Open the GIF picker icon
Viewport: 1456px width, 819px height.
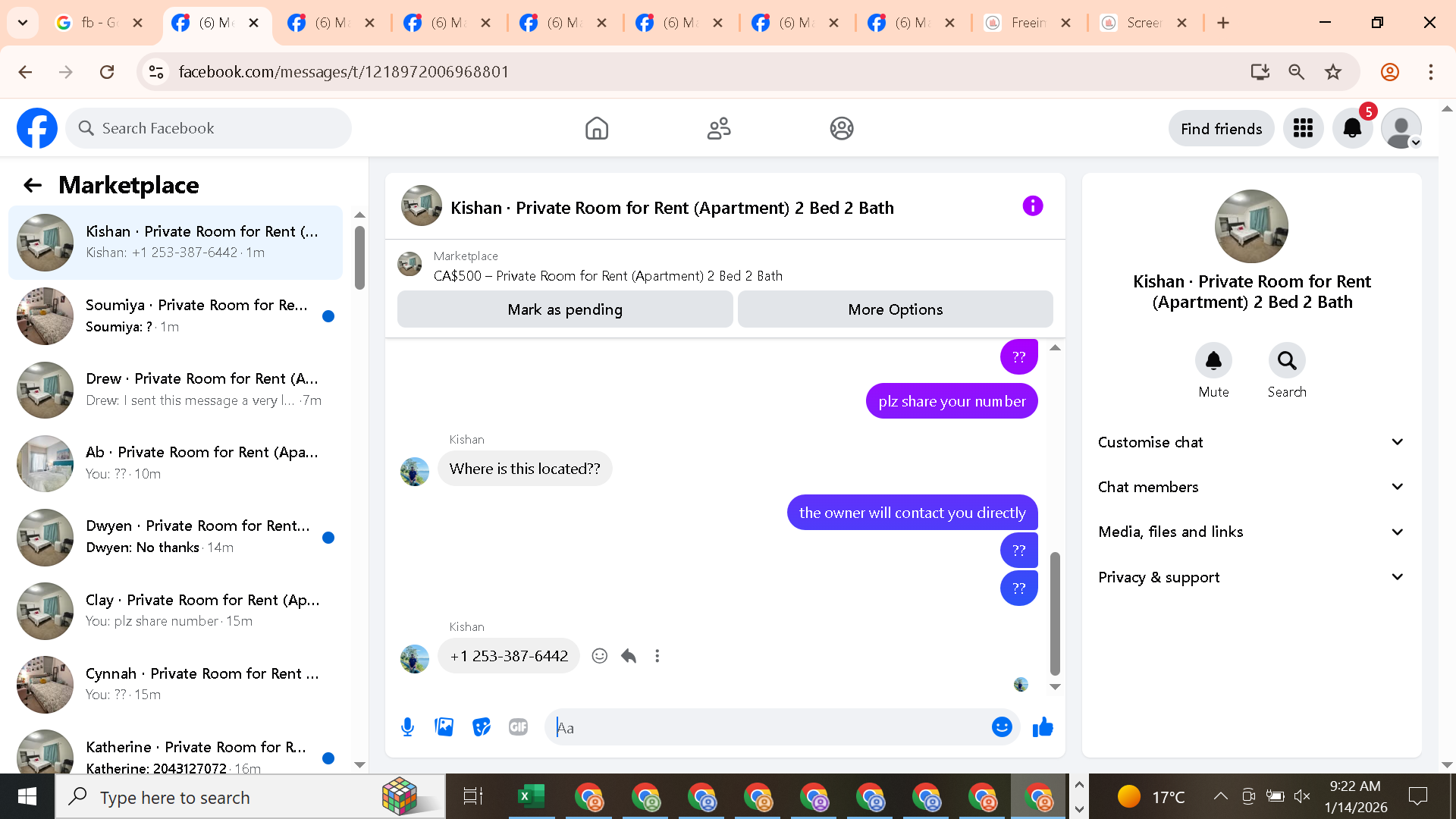518,727
